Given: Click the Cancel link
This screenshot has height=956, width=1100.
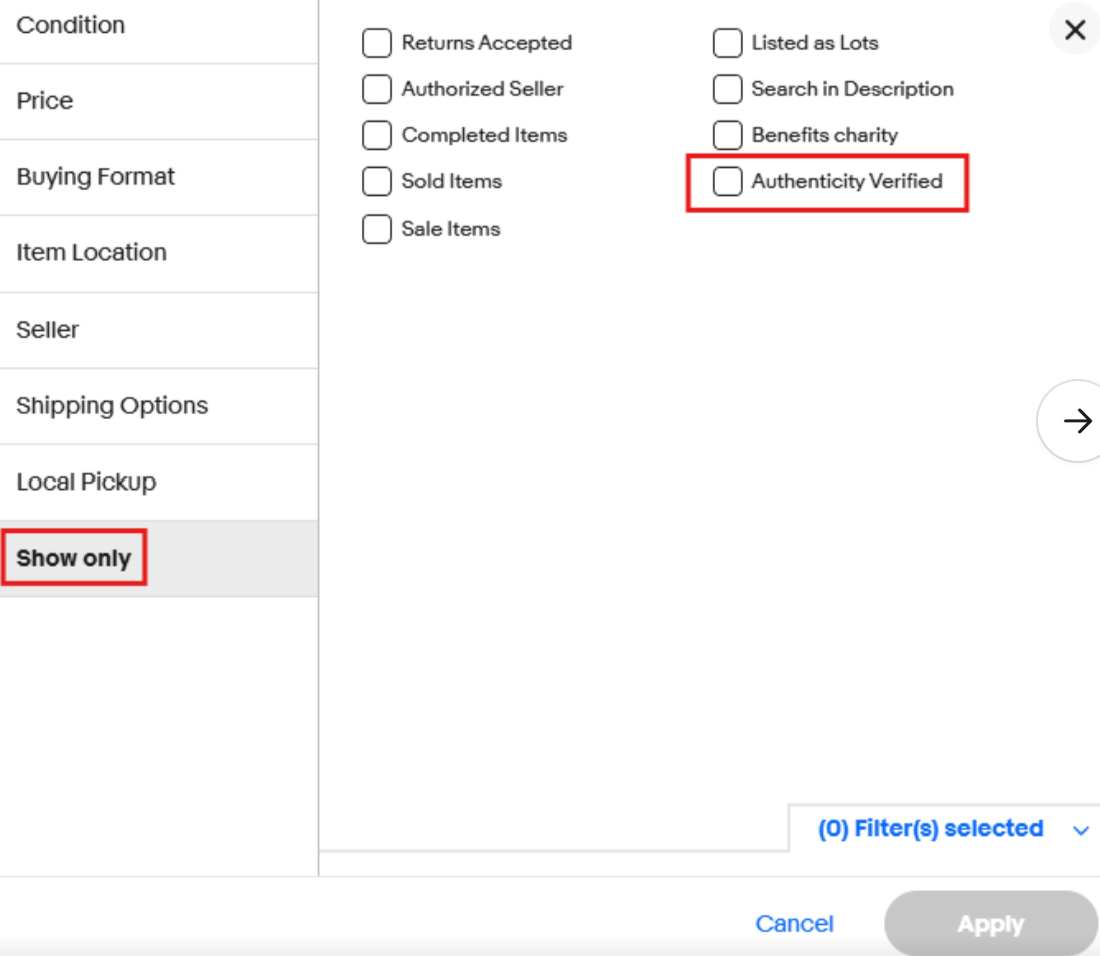Looking at the screenshot, I should pos(794,924).
